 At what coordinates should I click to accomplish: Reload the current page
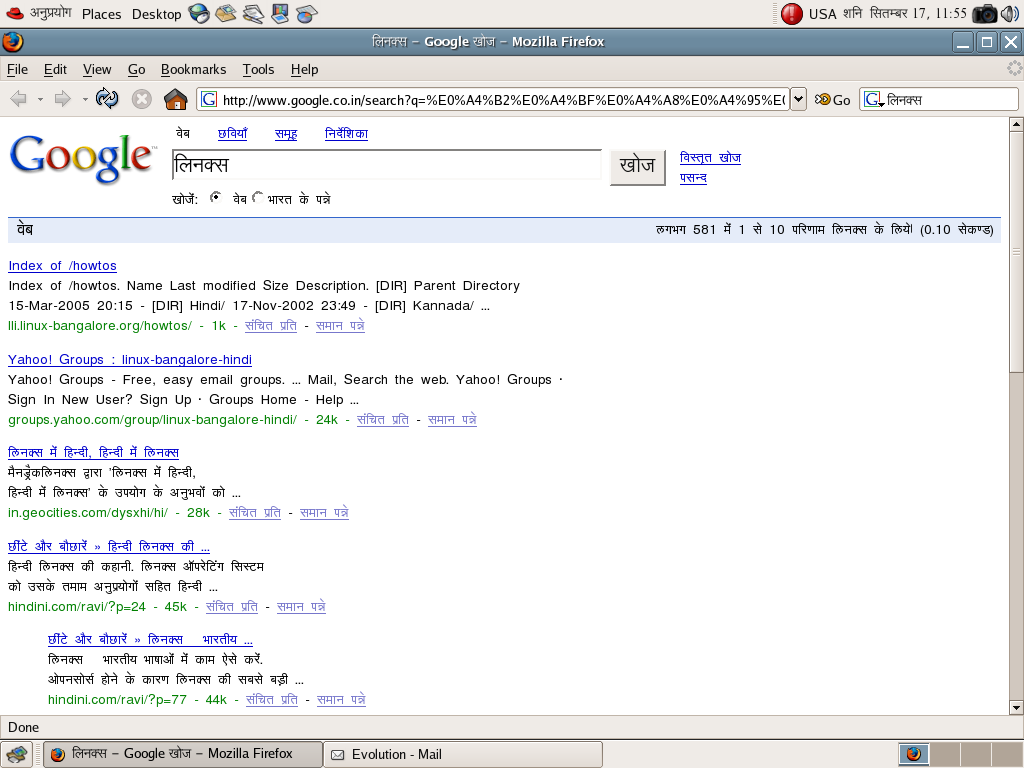(x=107, y=99)
